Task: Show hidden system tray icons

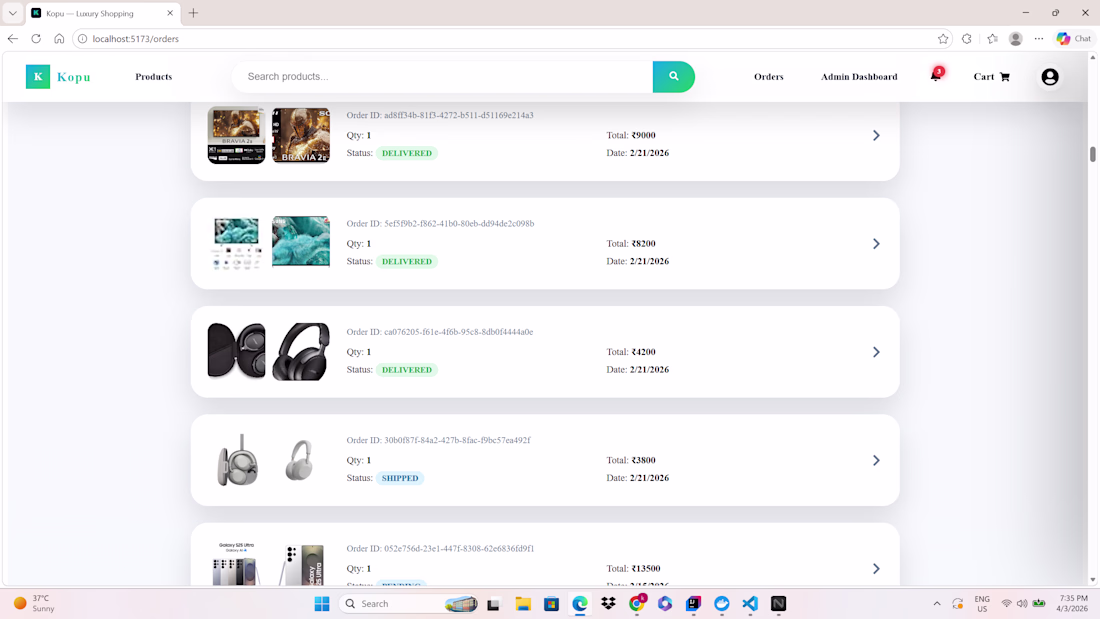Action: point(937,604)
